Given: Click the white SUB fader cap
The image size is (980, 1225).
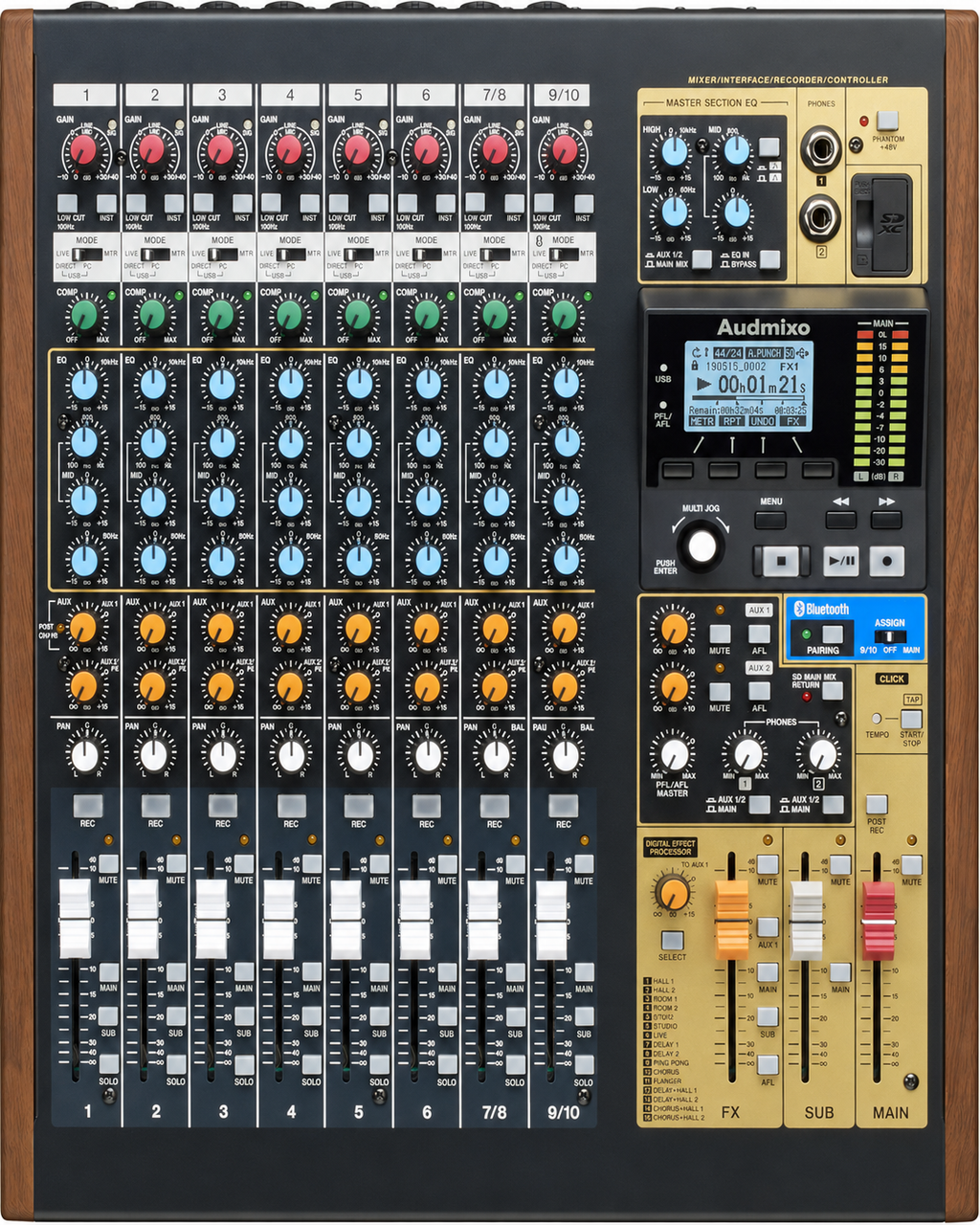Looking at the screenshot, I should [806, 921].
